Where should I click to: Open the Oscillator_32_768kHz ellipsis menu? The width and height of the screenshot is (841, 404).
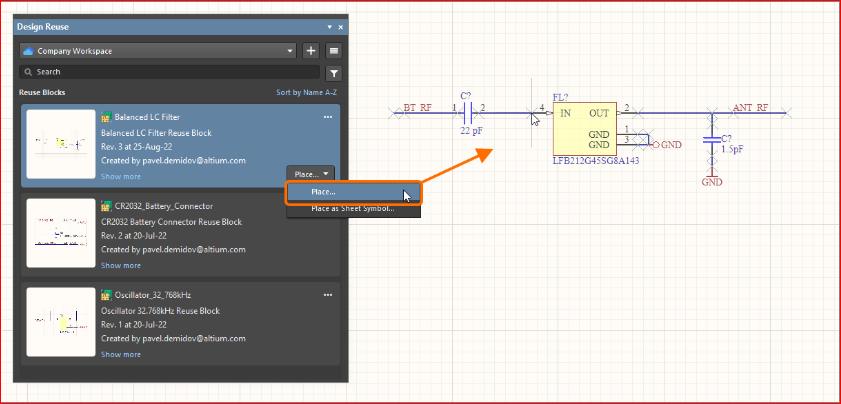(328, 295)
